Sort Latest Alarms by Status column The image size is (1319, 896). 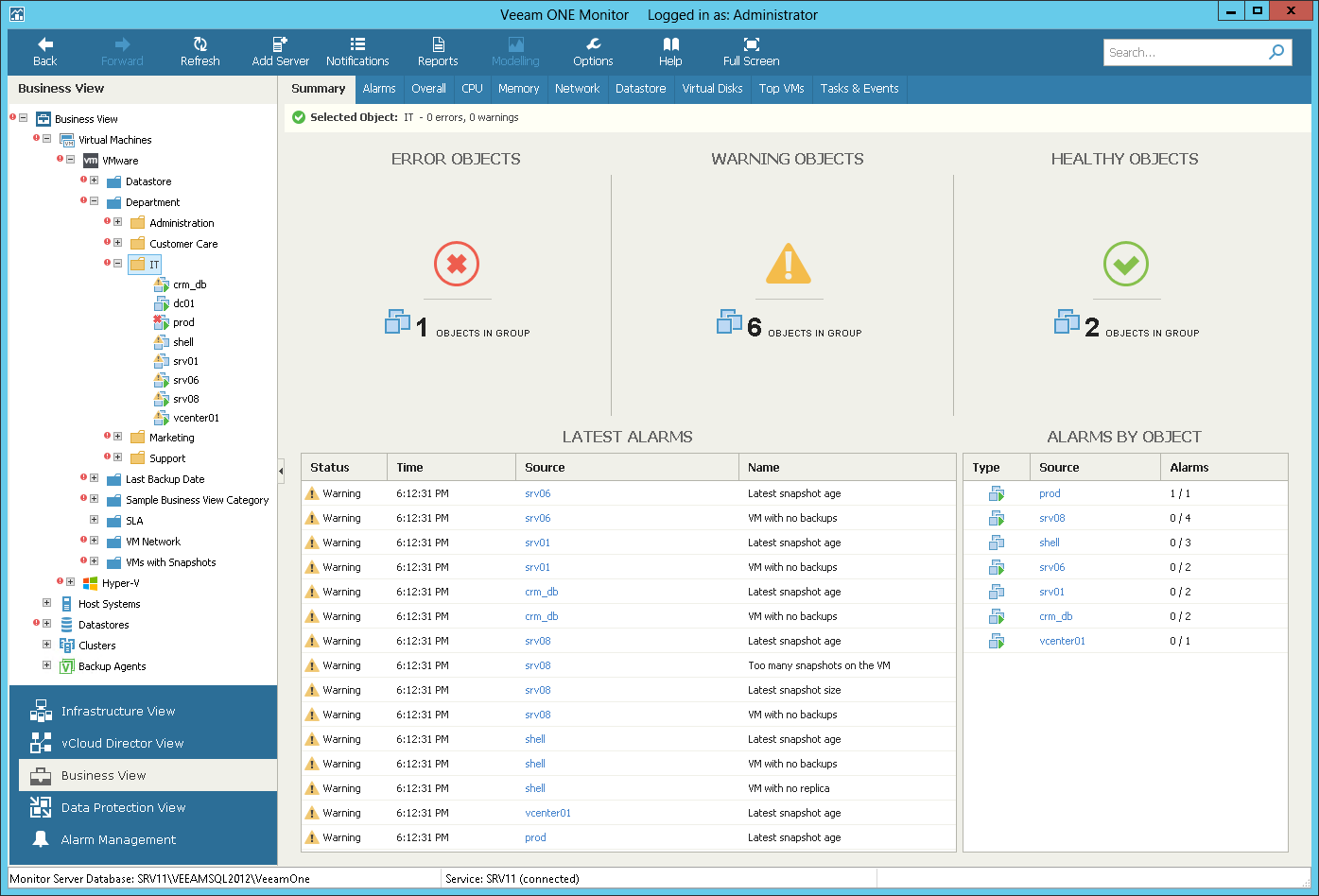tap(344, 467)
